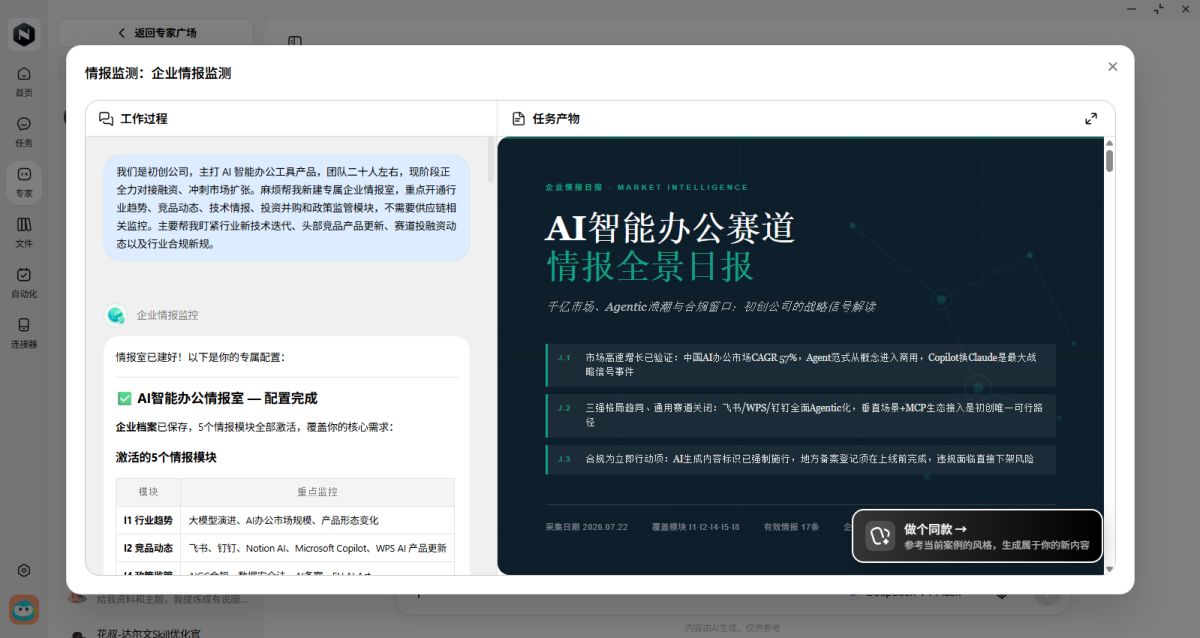Screen dimensions: 1200x638
Task: Open the 文件 sidebar icon
Action: pos(24,231)
